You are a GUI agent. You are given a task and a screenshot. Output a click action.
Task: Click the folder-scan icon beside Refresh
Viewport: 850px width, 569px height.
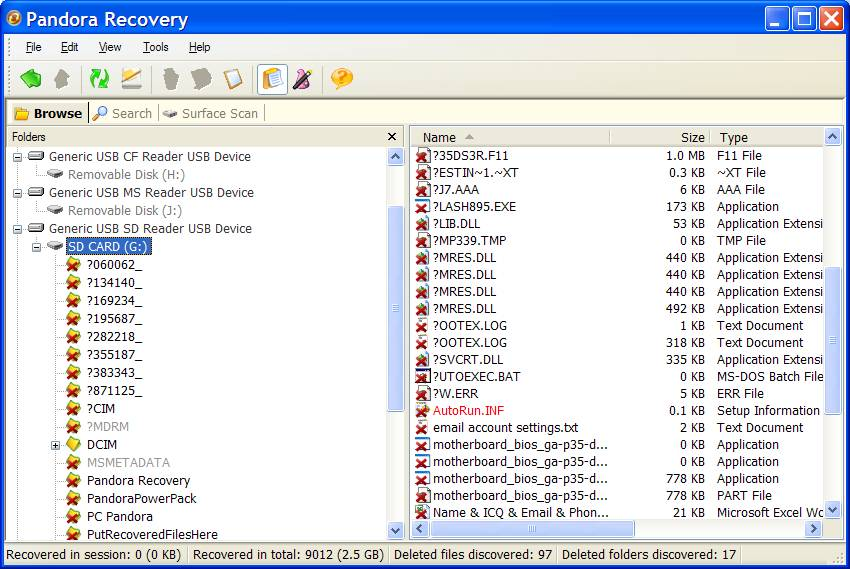click(131, 78)
